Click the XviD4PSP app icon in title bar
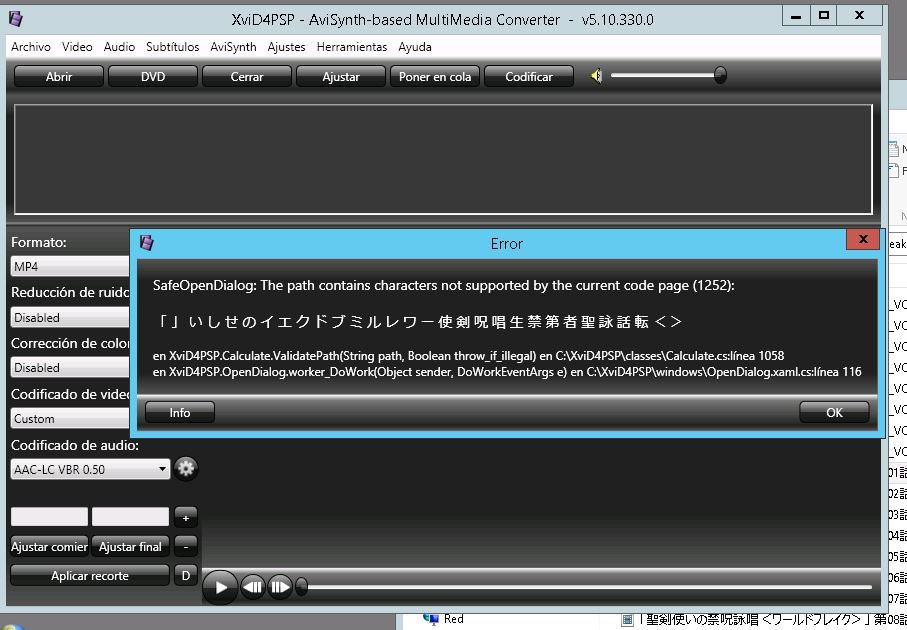 (x=16, y=19)
